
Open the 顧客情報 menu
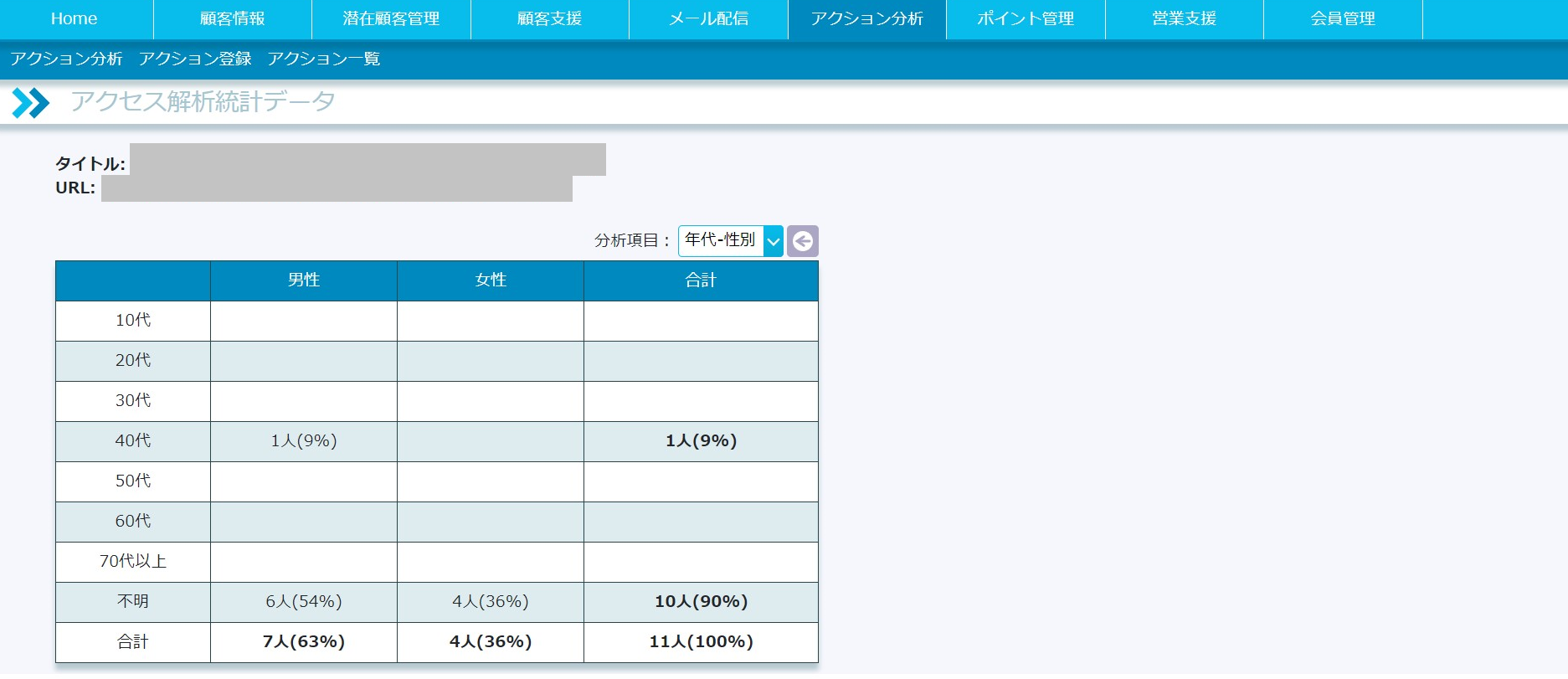coord(233,19)
